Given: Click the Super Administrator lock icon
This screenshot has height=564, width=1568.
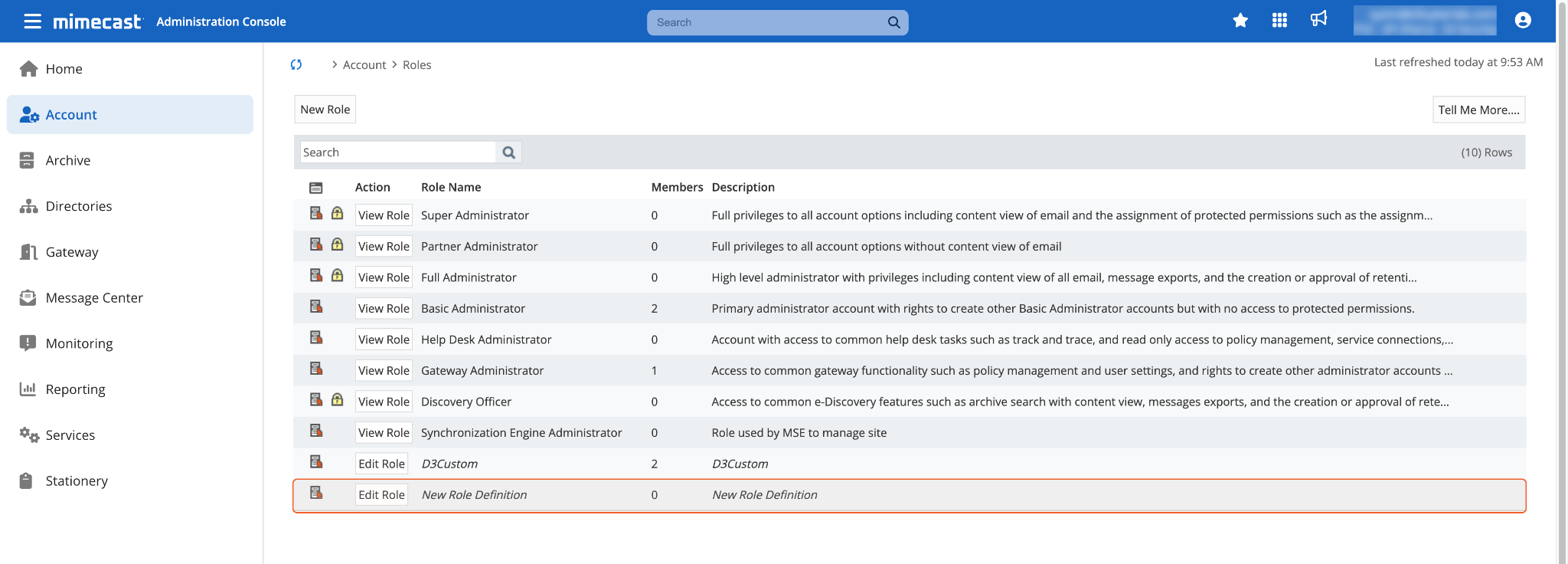Looking at the screenshot, I should pyautogui.click(x=337, y=214).
